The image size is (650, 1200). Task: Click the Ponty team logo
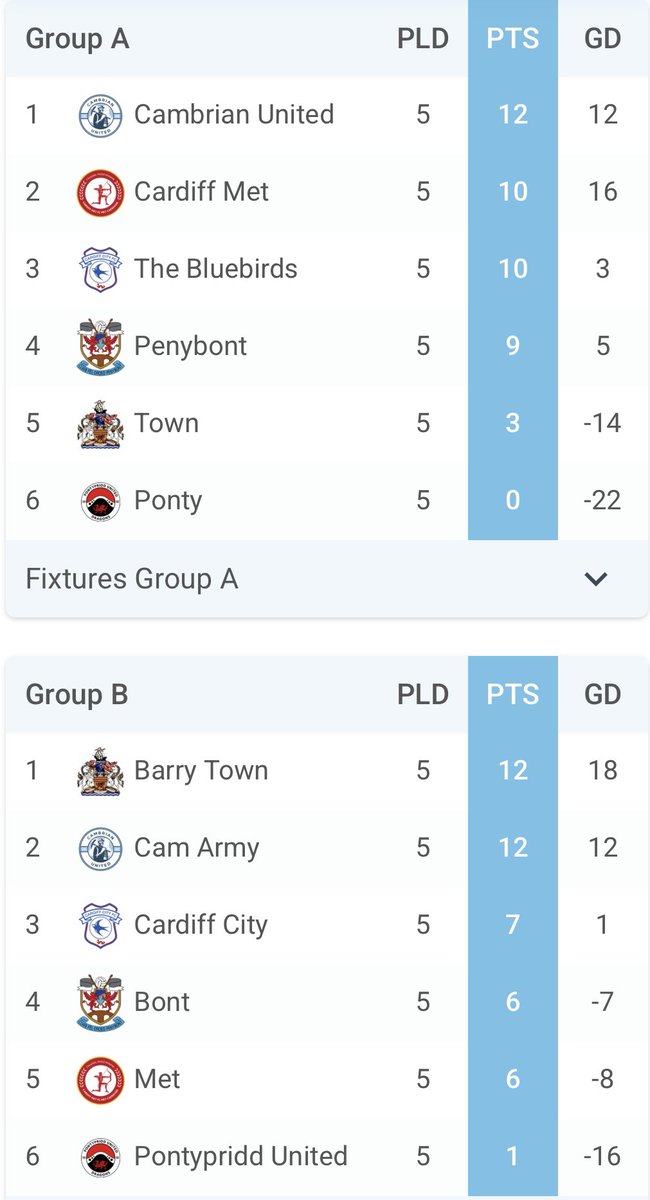point(100,500)
